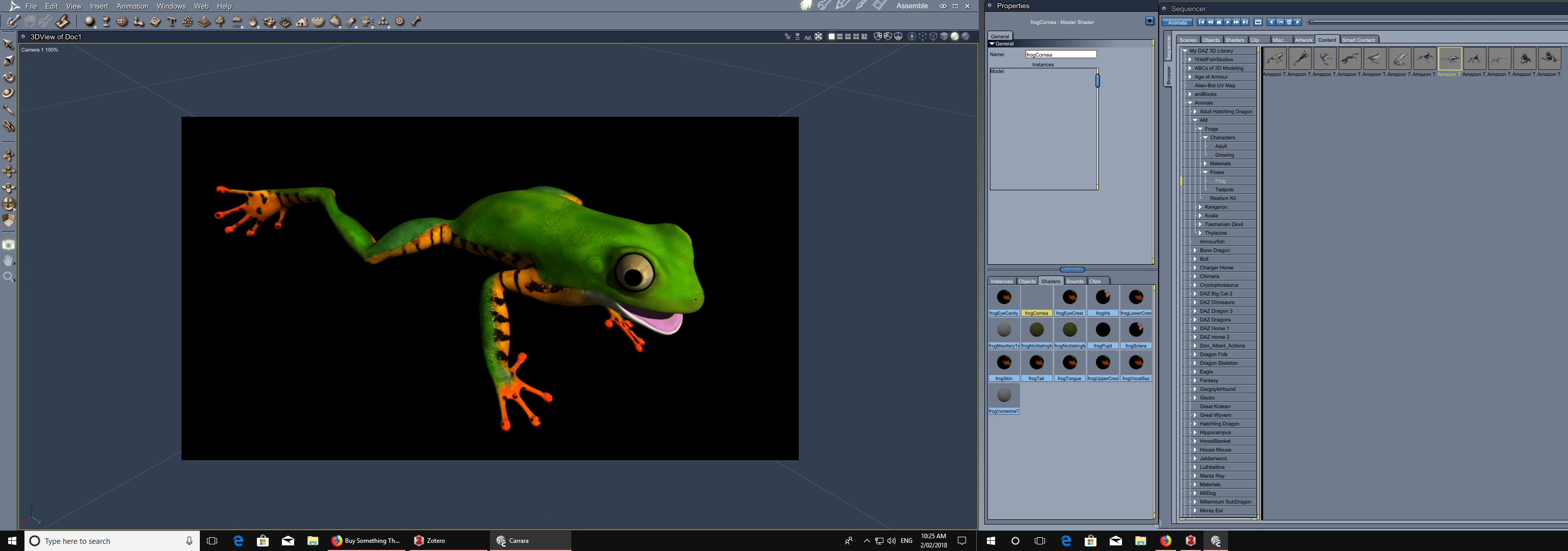Enable textured sphere shading mode in 3D view

click(x=965, y=37)
